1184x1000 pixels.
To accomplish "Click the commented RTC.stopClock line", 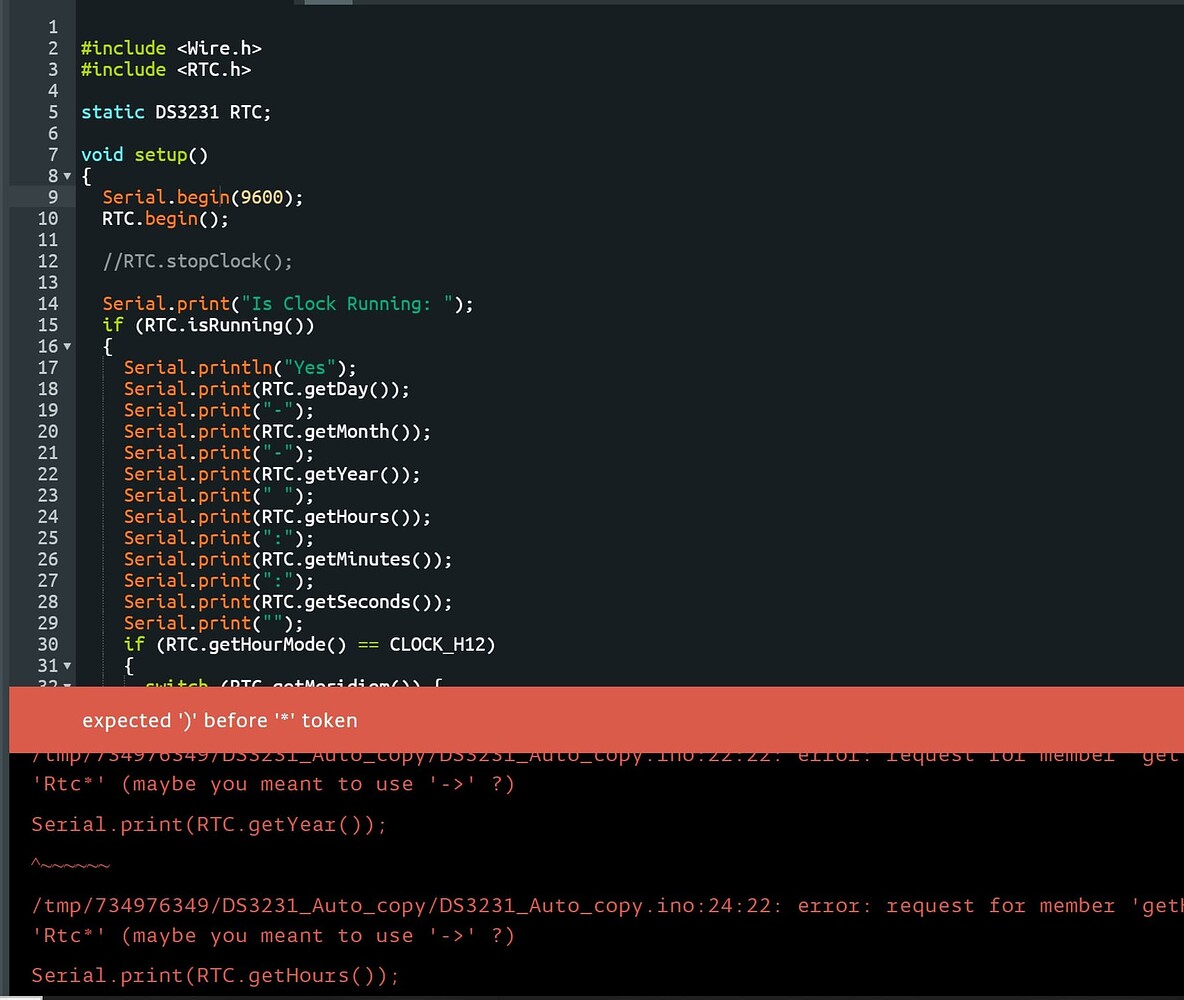I will click(x=197, y=261).
